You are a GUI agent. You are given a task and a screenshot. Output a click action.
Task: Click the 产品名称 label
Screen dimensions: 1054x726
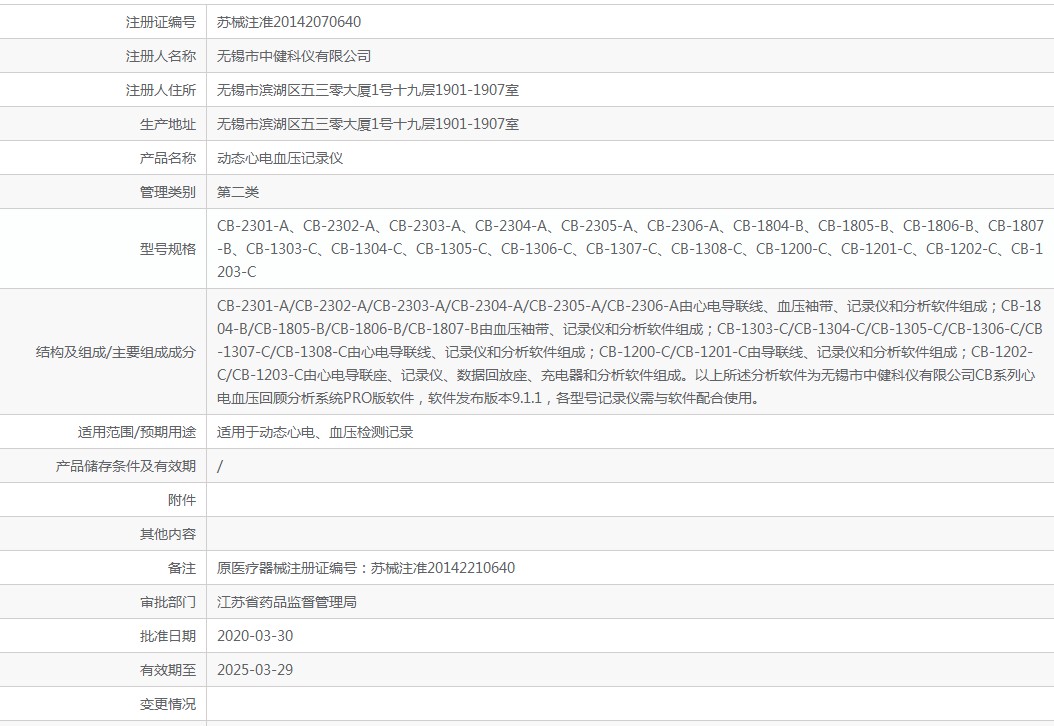168,158
